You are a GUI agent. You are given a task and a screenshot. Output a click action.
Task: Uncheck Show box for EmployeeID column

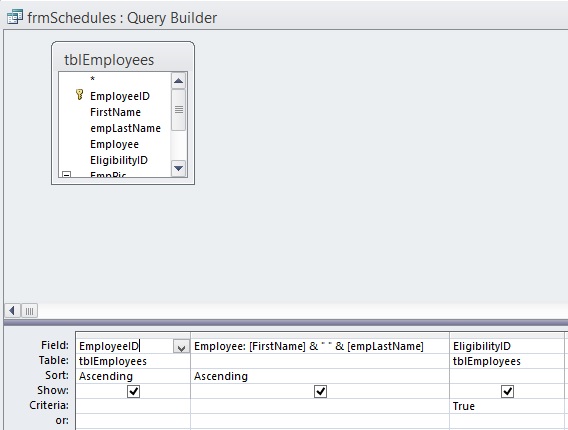[133, 391]
